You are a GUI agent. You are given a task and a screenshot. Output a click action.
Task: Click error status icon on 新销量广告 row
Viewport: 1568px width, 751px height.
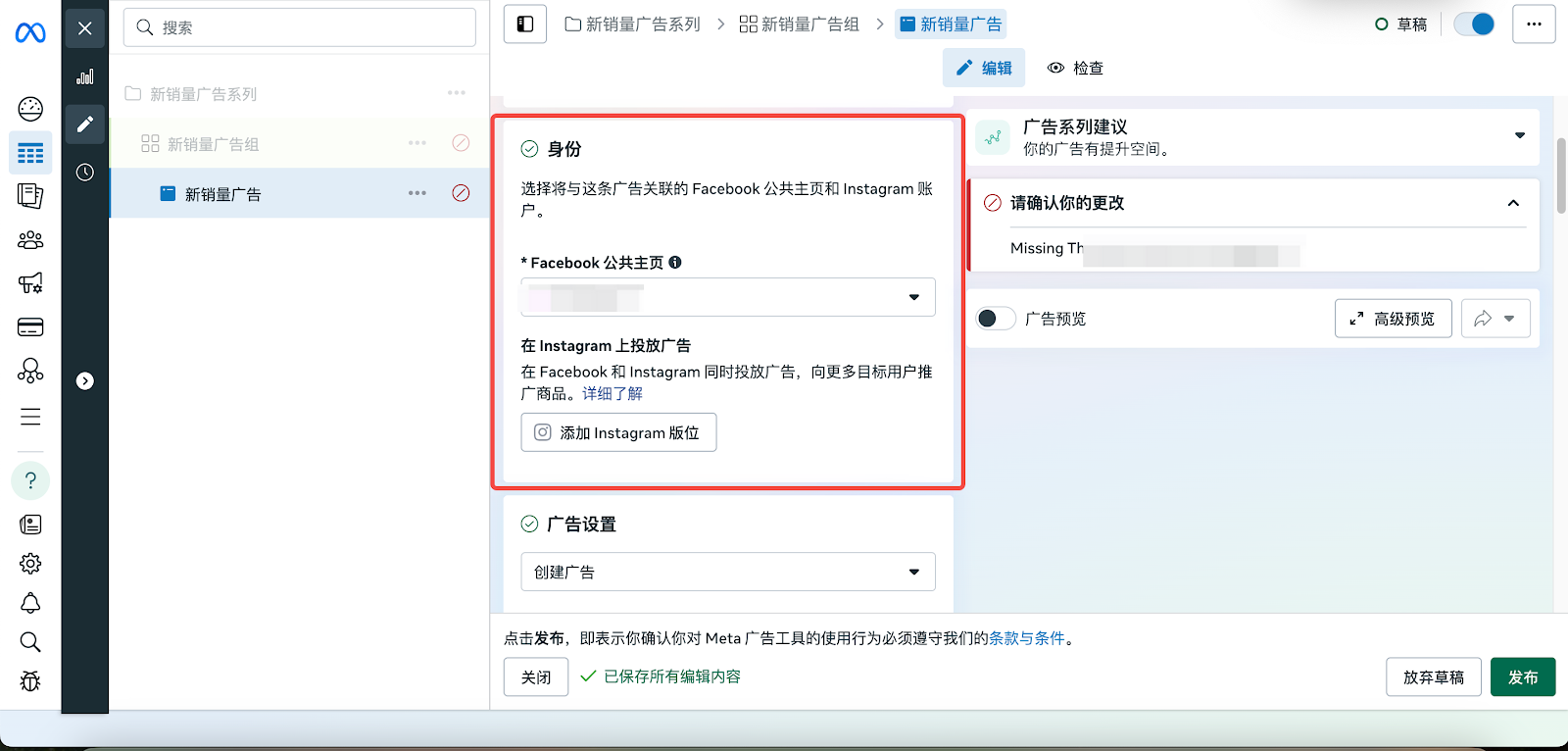461,193
